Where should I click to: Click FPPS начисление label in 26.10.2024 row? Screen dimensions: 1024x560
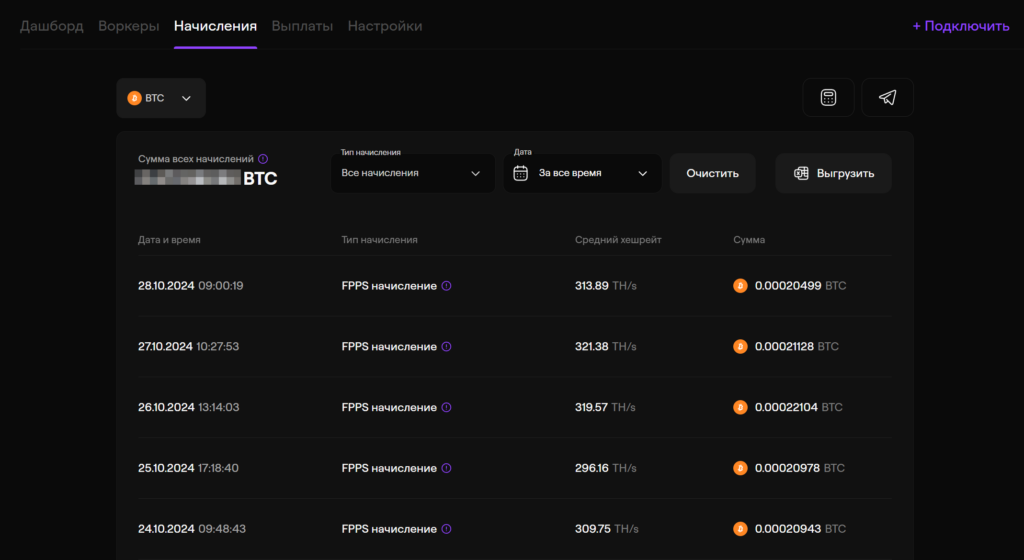click(389, 407)
